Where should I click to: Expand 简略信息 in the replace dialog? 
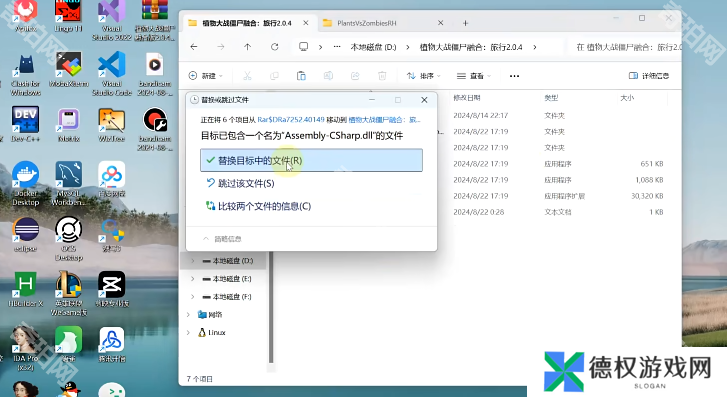223,239
